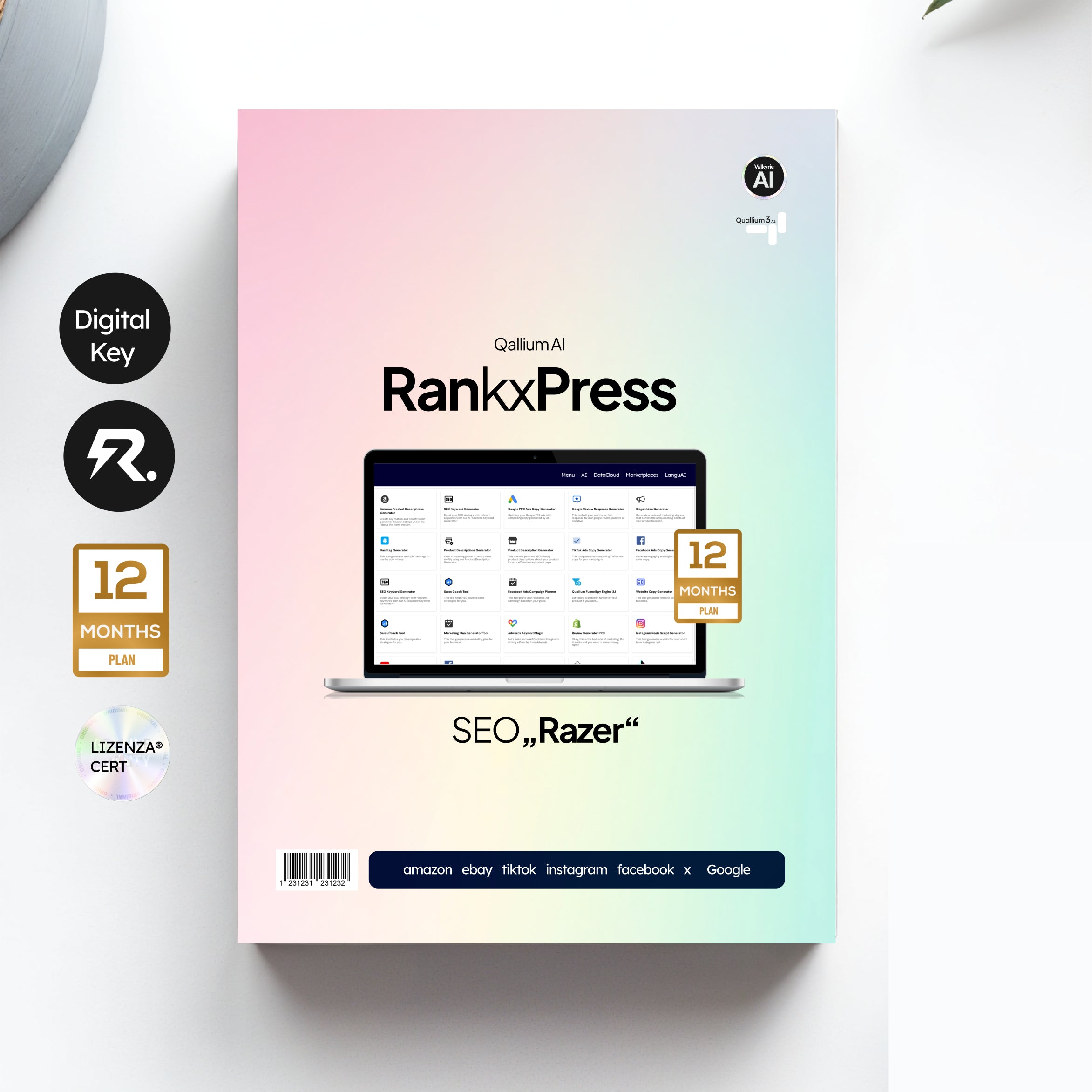Toggle the Menu navigation item
The image size is (1092, 1092).
[571, 473]
